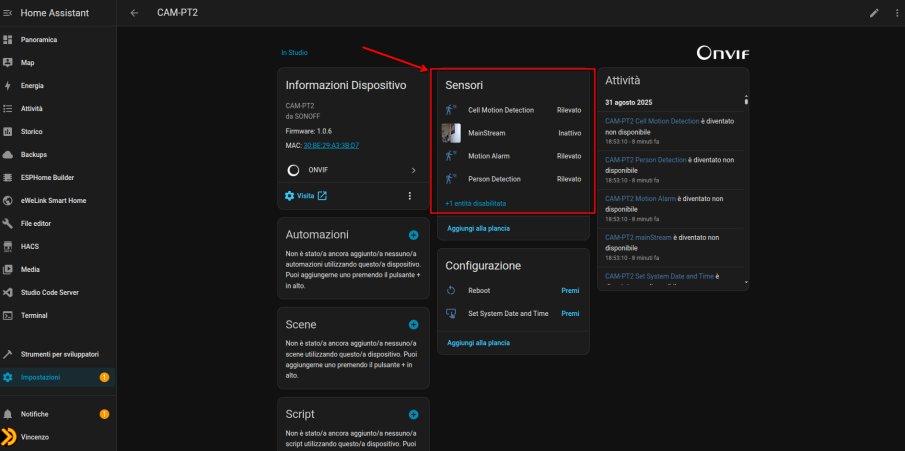
Task: Open top-right overflow menu dots
Action: click(x=896, y=13)
